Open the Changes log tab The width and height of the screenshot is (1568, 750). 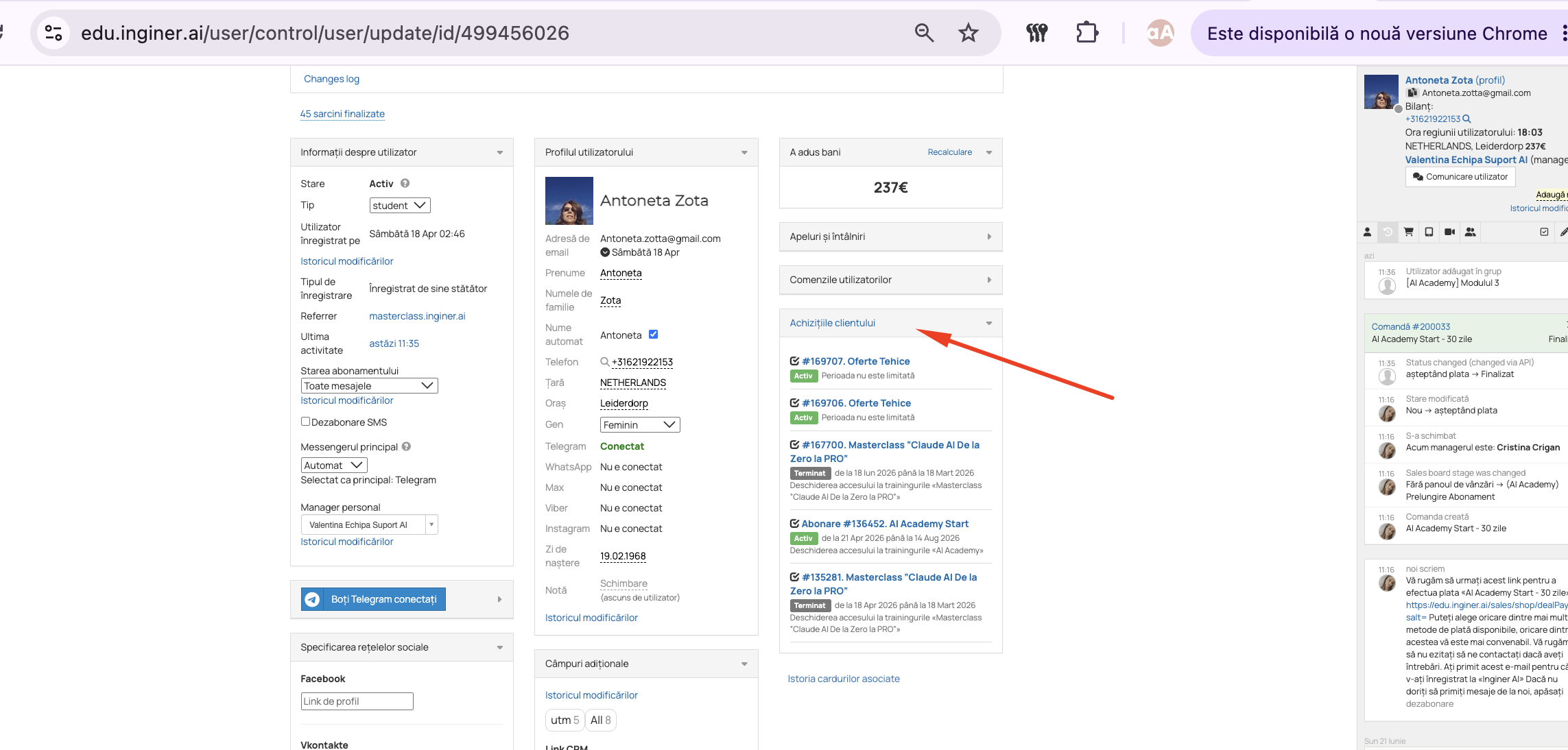(x=331, y=79)
